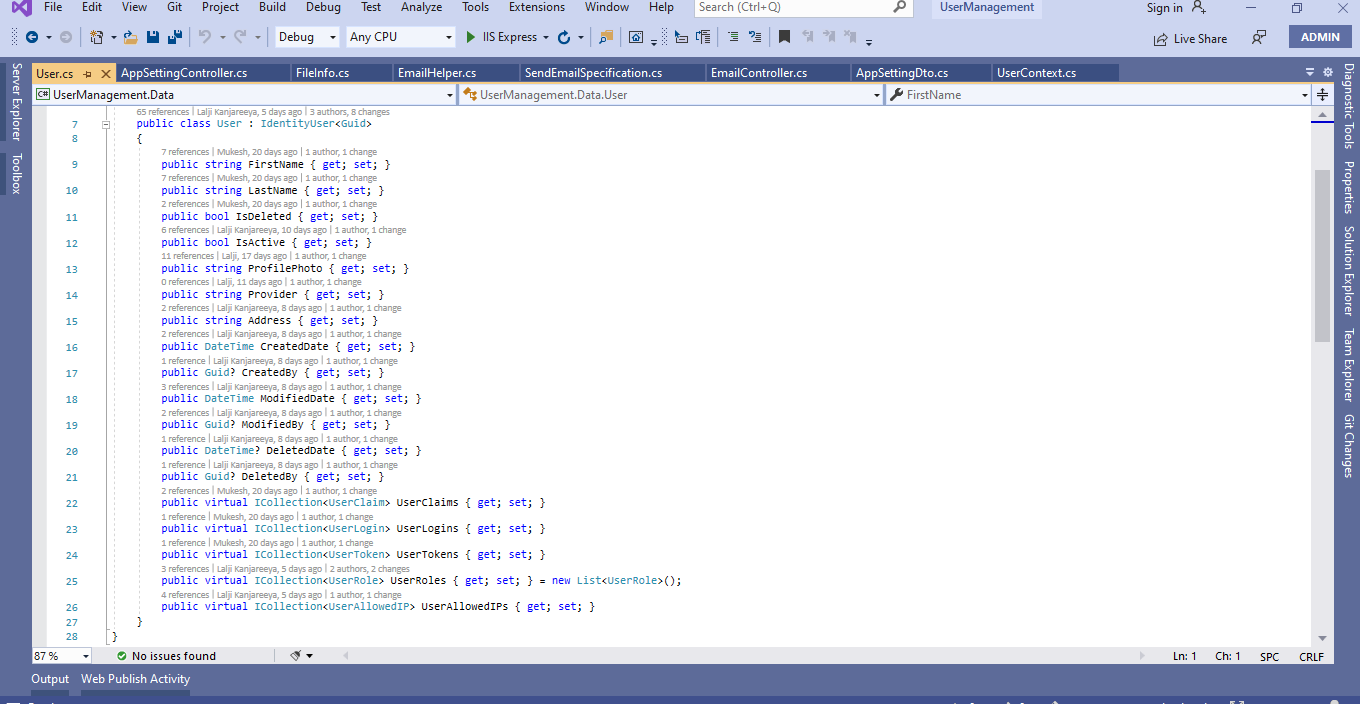Click the green No issues found check icon
Image resolution: width=1362 pixels, height=704 pixels.
122,656
